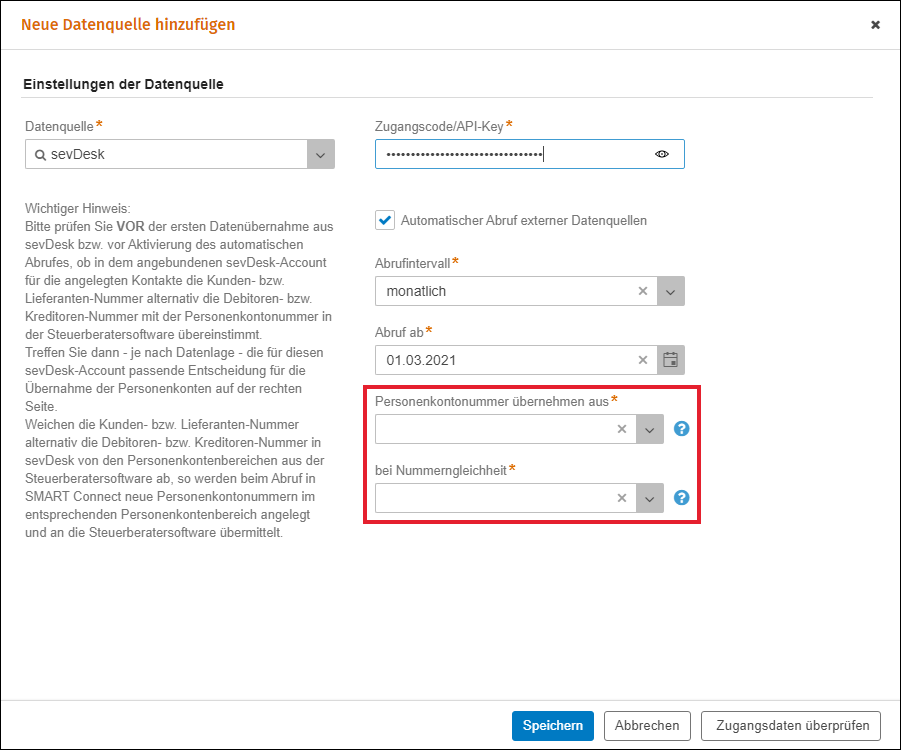Viewport: 901px width, 750px height.
Task: Open the help icon next to Personenkontonummer übernehmen aus
Action: 681,429
